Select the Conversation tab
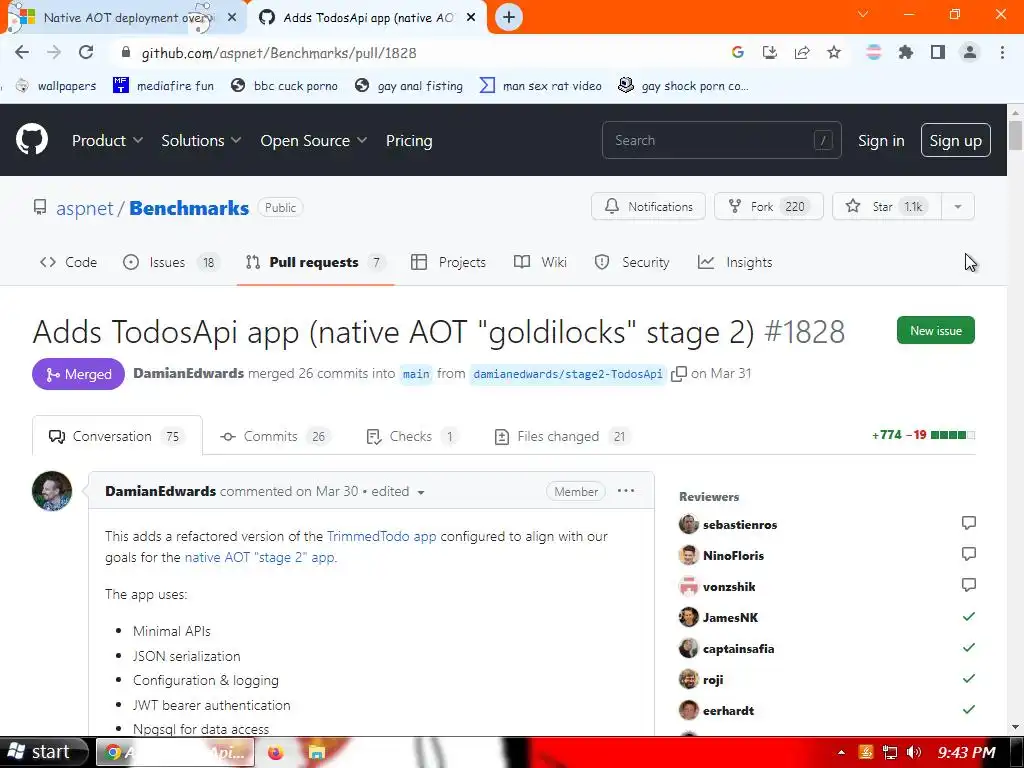 point(117,436)
